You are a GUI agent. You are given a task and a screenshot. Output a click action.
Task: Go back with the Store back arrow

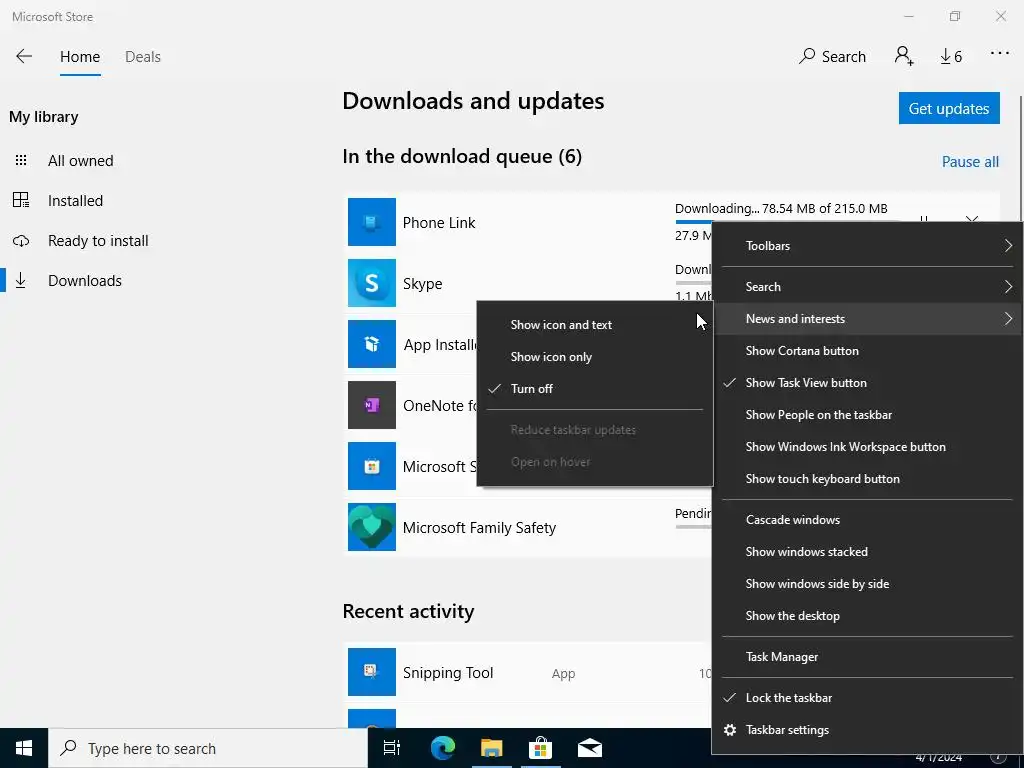(x=24, y=56)
